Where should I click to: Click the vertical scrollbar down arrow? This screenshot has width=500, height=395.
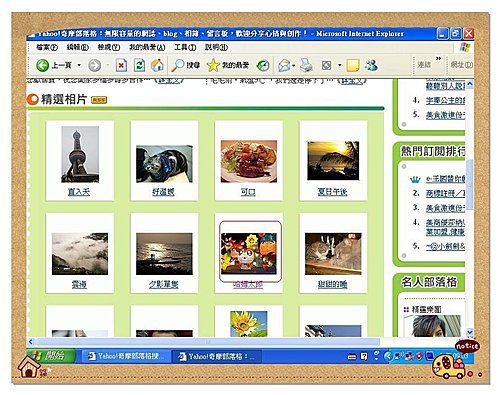(470, 332)
